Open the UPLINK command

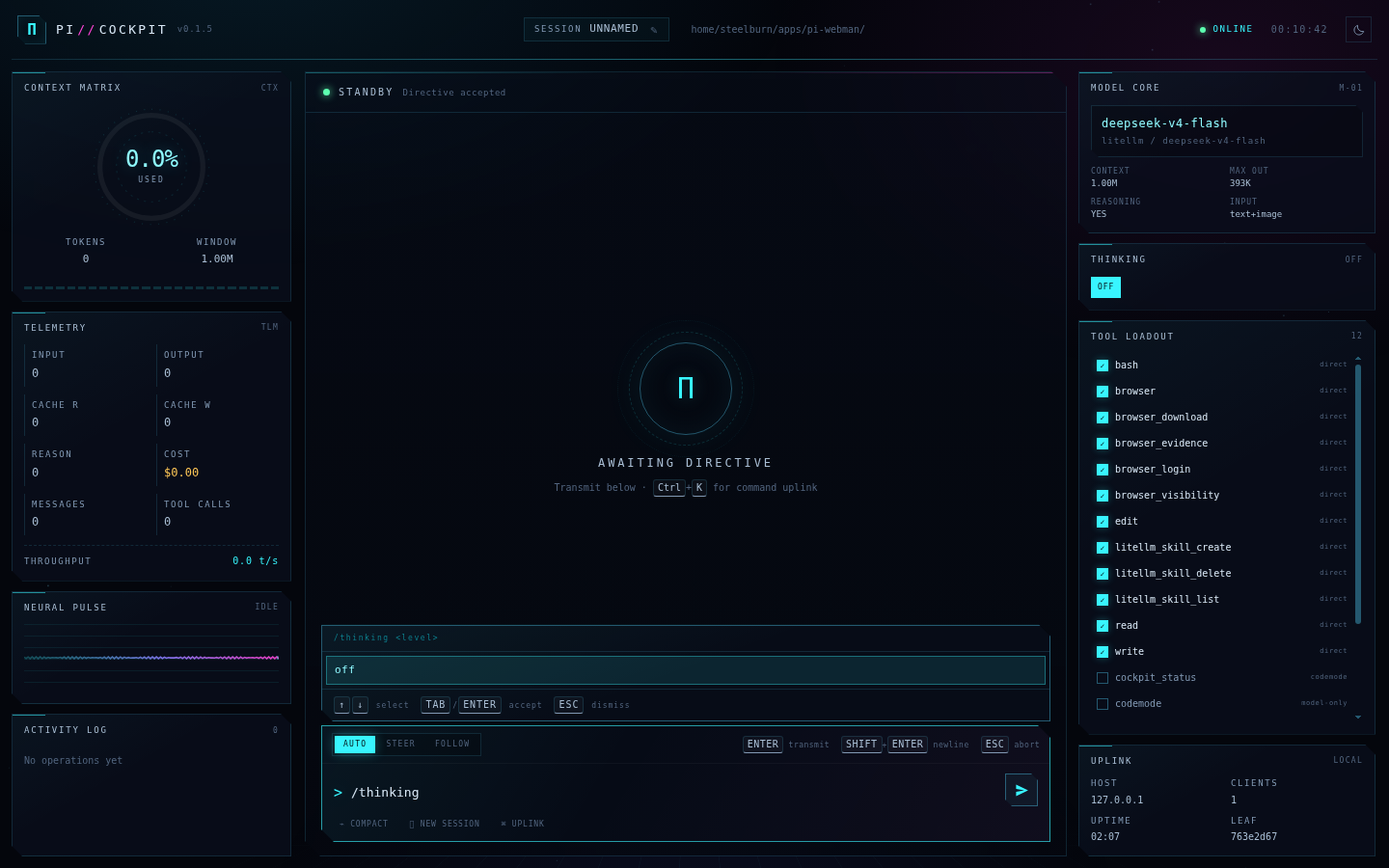point(523,825)
